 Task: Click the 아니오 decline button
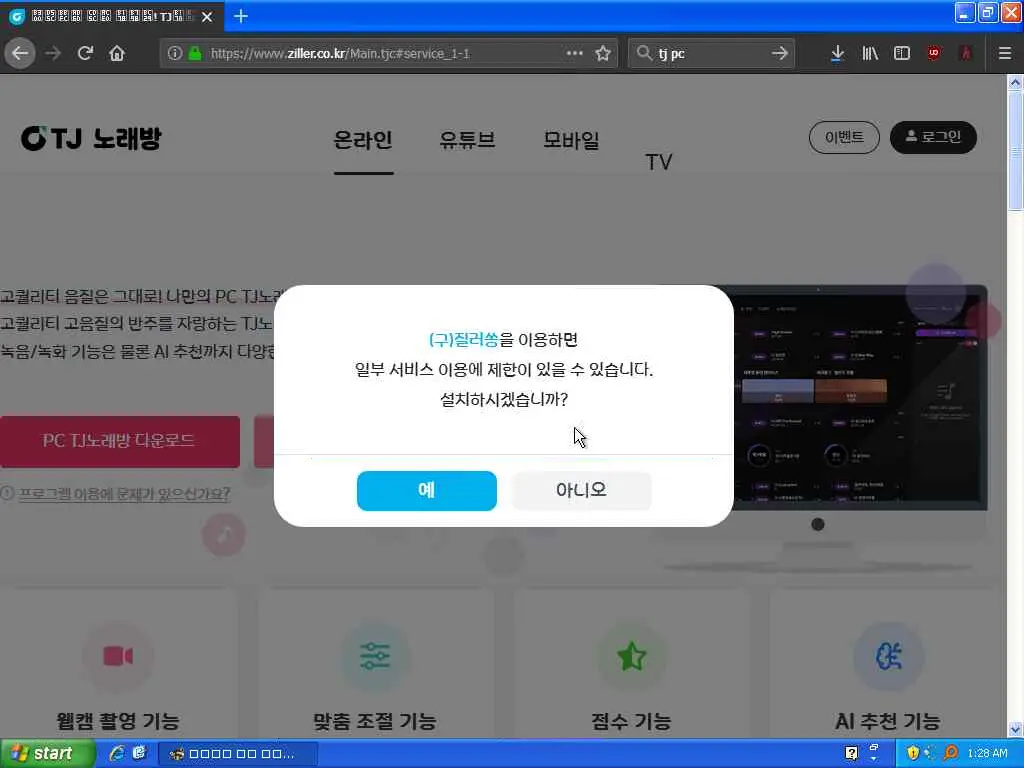[x=581, y=490]
